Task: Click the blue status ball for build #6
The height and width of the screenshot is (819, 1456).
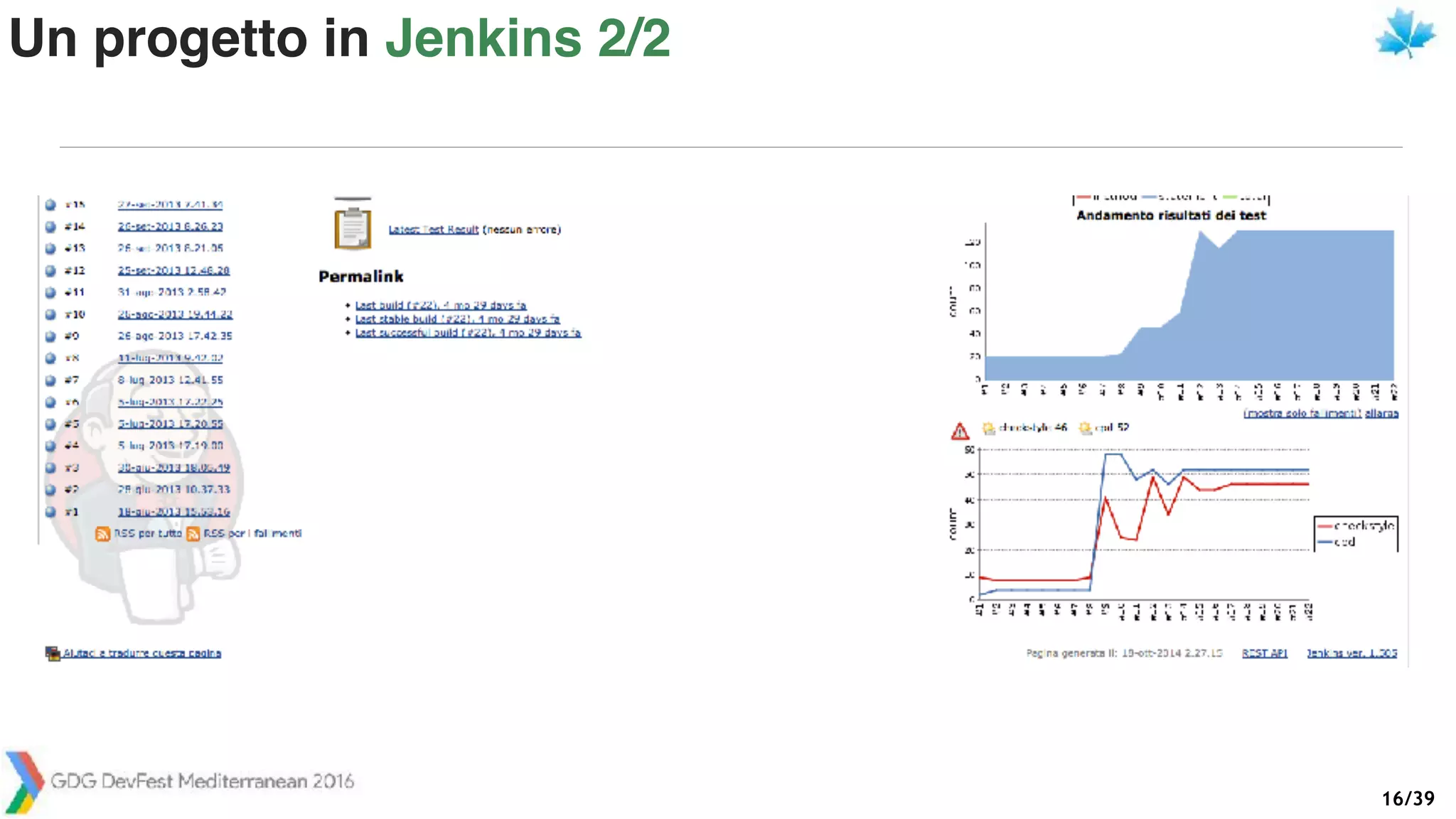Action: (x=50, y=402)
